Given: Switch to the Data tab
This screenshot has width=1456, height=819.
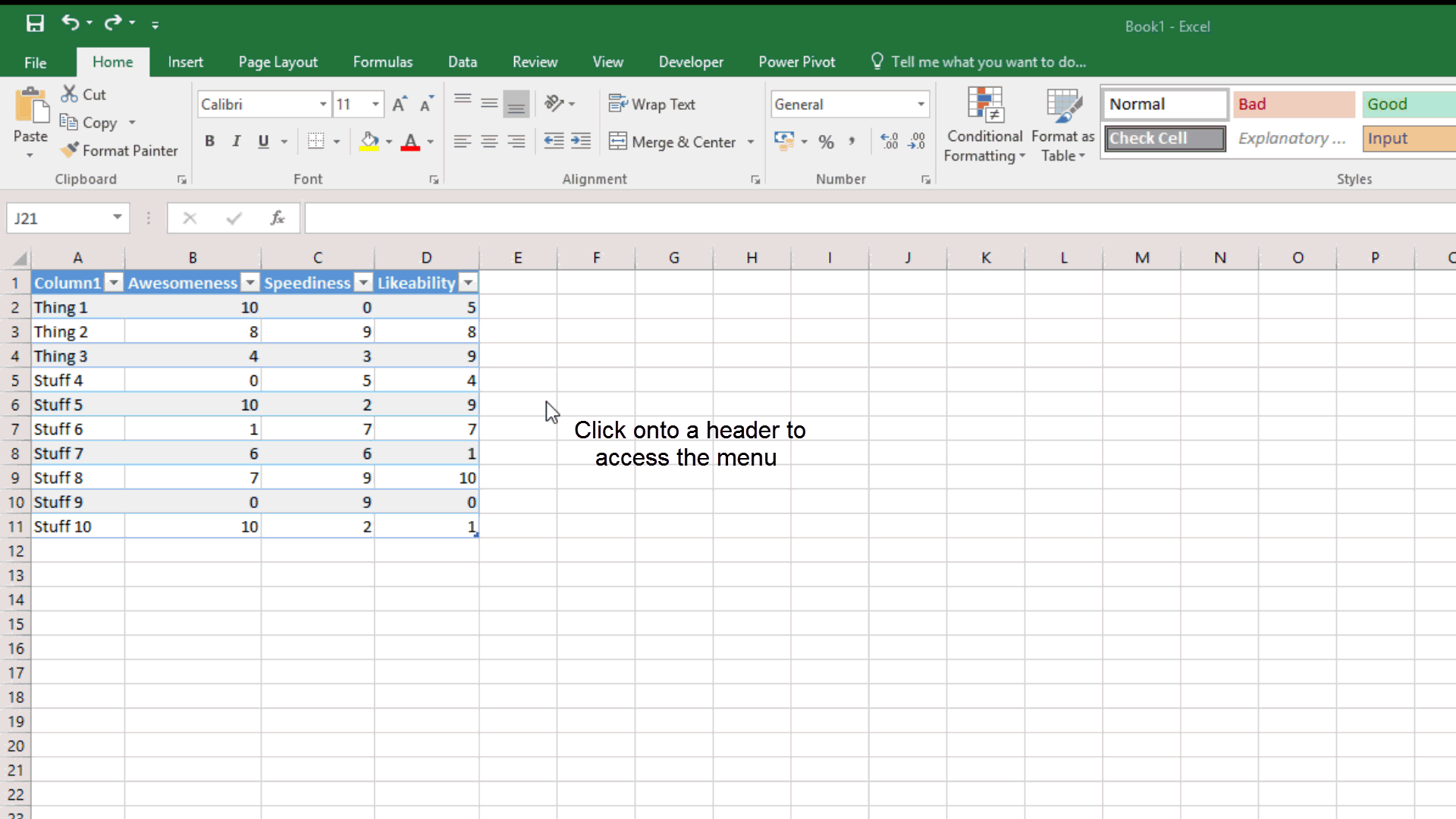Looking at the screenshot, I should (463, 62).
